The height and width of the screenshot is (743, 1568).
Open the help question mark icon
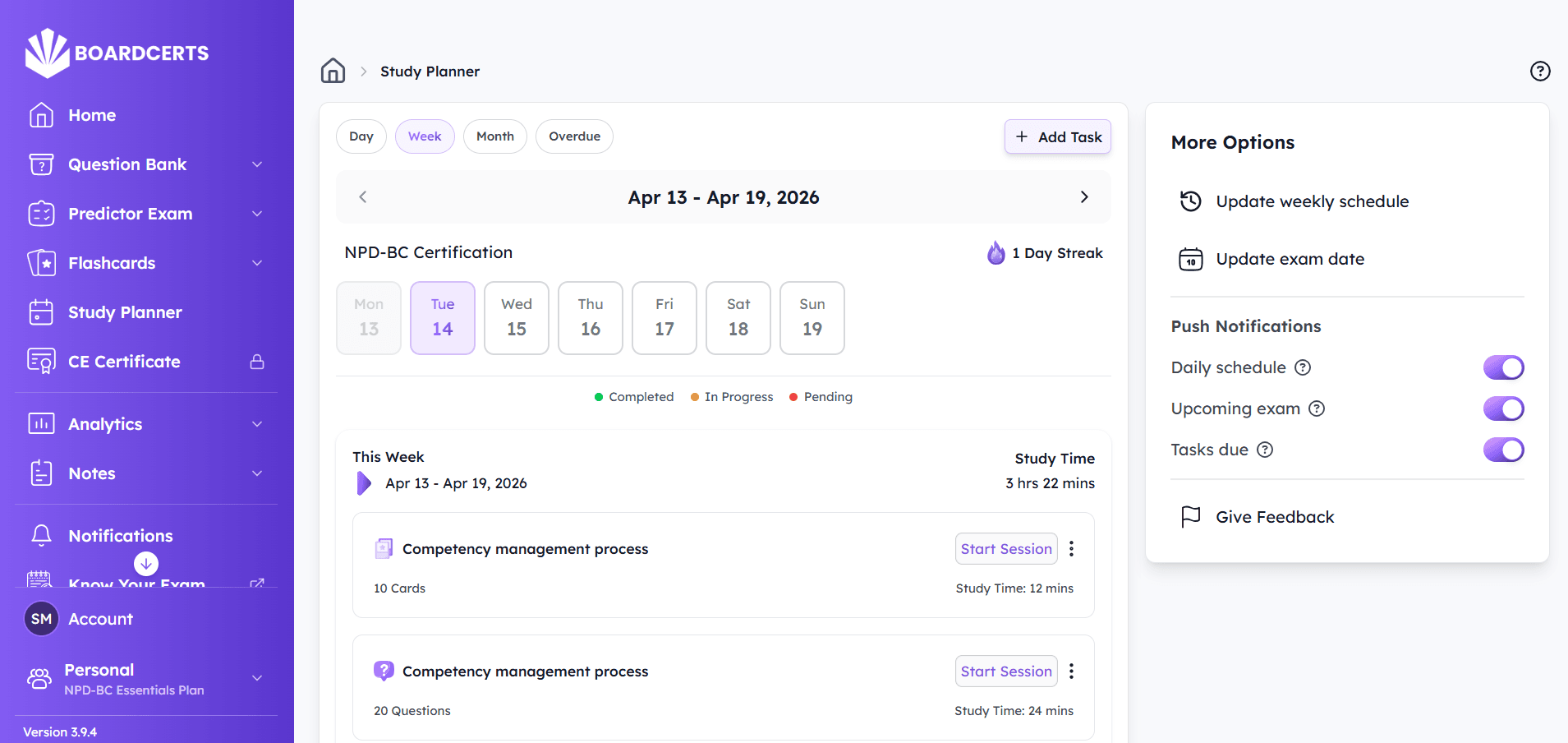(x=1539, y=72)
